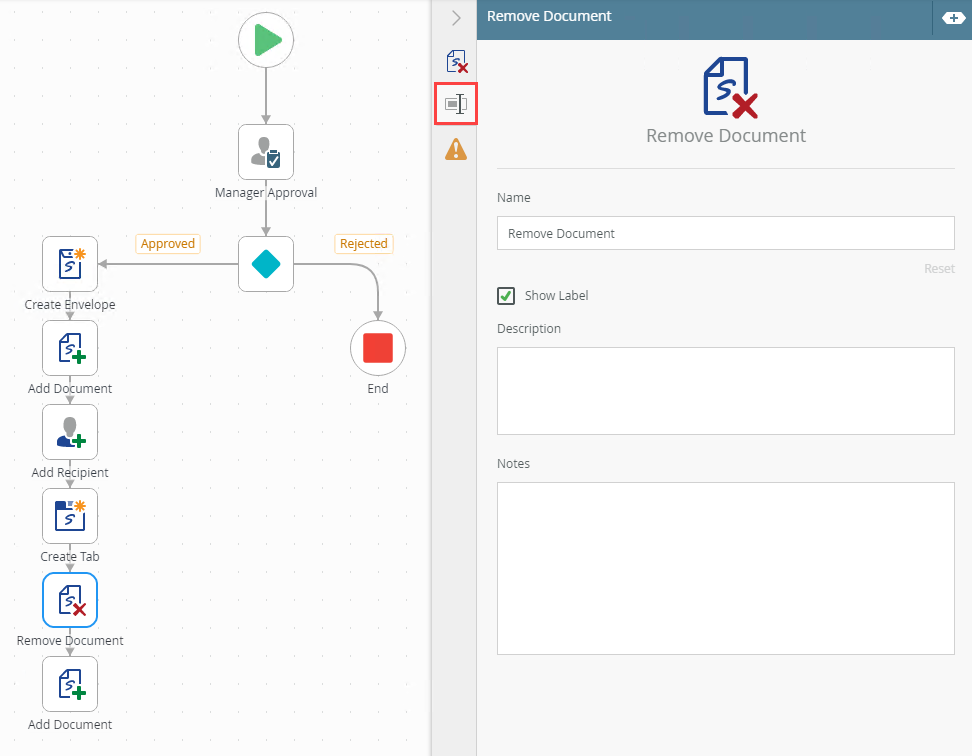Uncheck the Show Label checkbox
972x756 pixels.
point(507,296)
